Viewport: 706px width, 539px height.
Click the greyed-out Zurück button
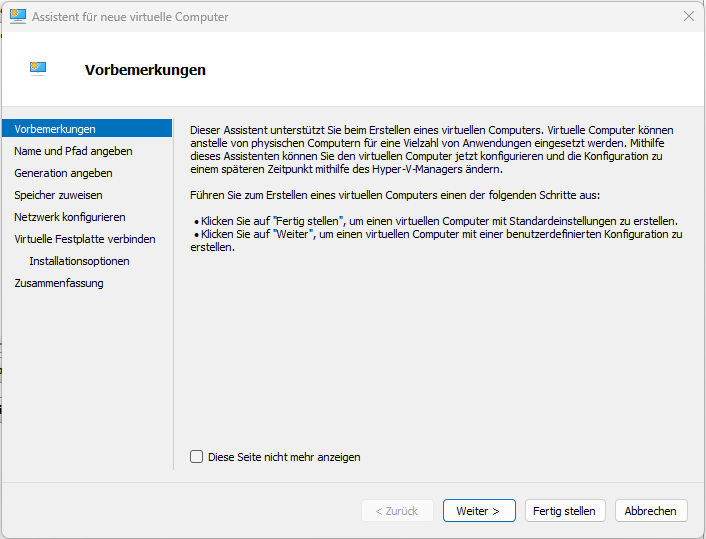coord(397,511)
